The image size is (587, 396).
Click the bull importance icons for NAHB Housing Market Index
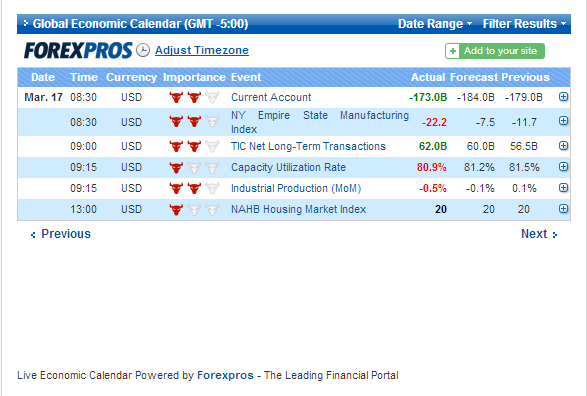pyautogui.click(x=194, y=210)
